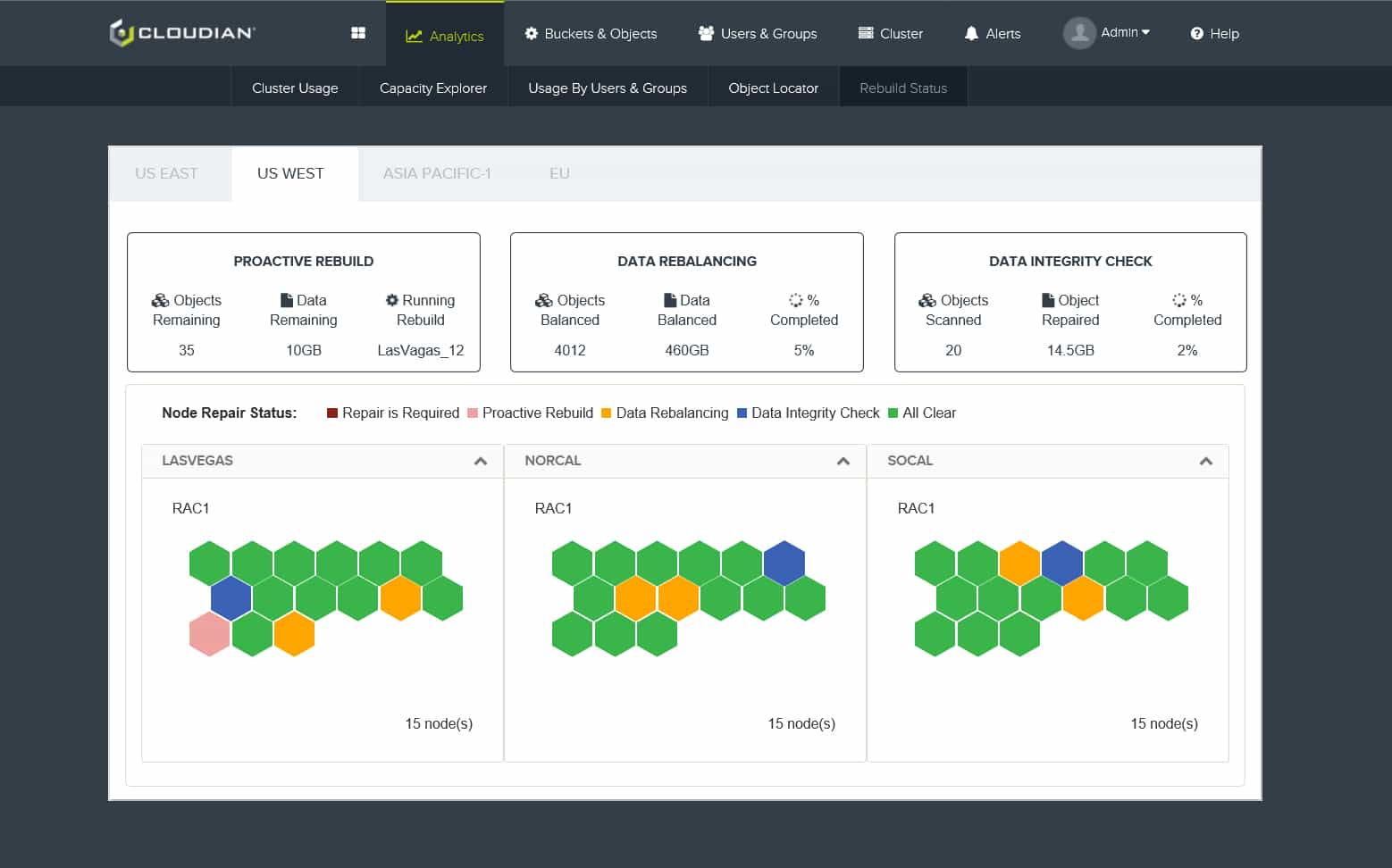Viewport: 1392px width, 868px height.
Task: Click the Cluster server icon
Action: tap(866, 33)
